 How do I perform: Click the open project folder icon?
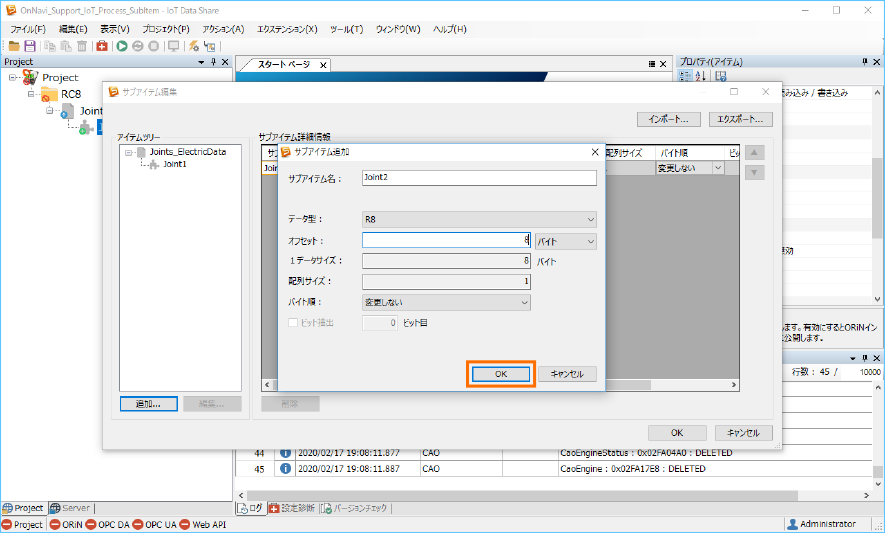(x=14, y=46)
